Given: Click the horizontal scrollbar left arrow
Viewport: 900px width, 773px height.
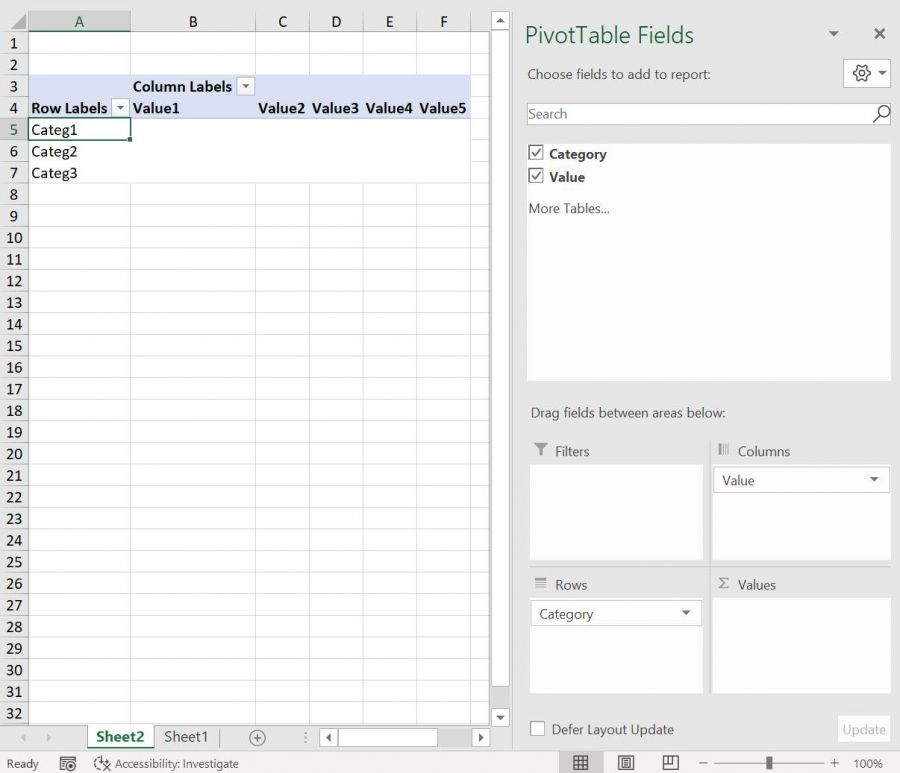Looking at the screenshot, I should pyautogui.click(x=328, y=737).
